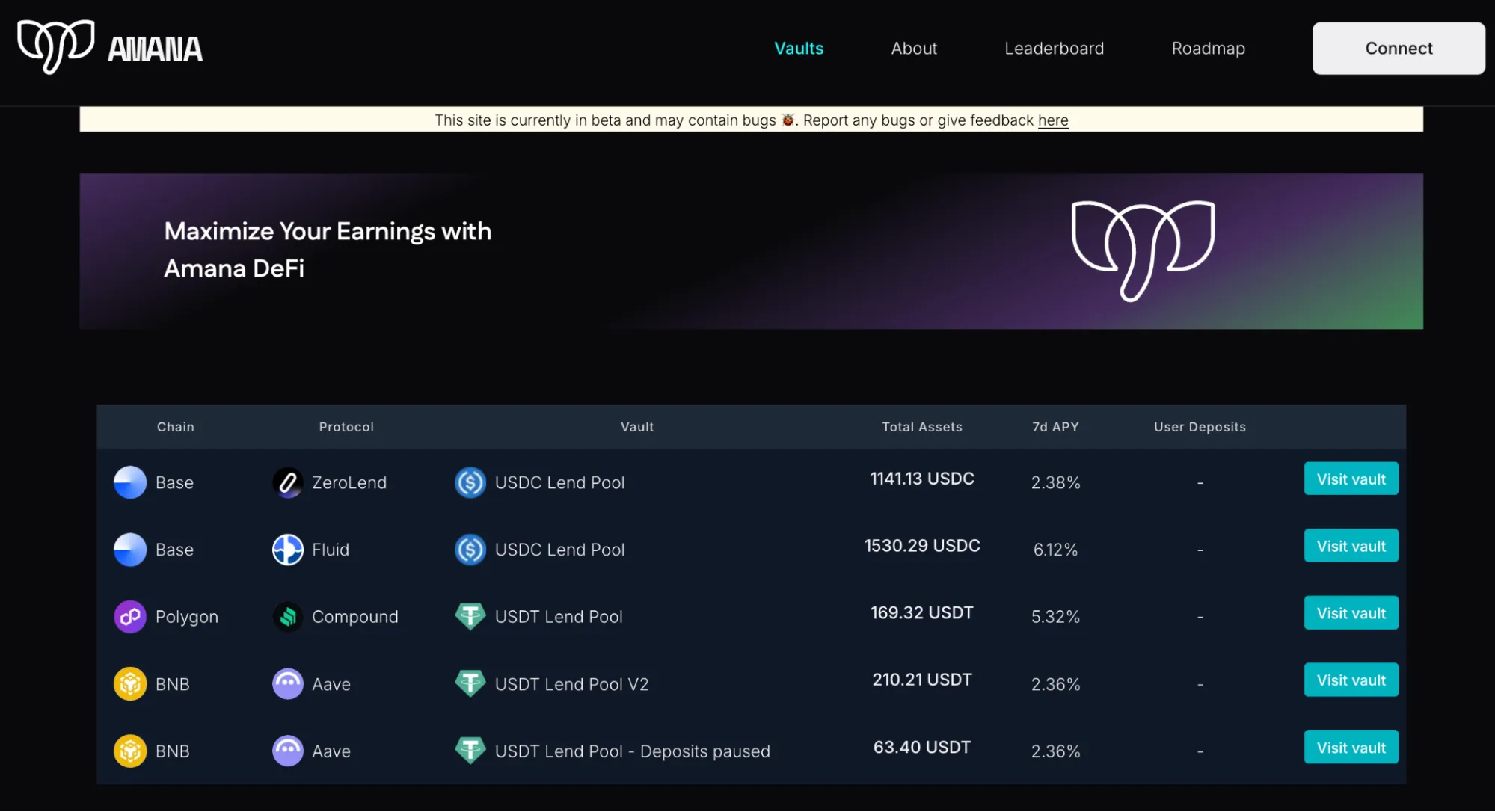1495x812 pixels.
Task: Click the 1530.29 USDC total assets value
Action: point(922,546)
